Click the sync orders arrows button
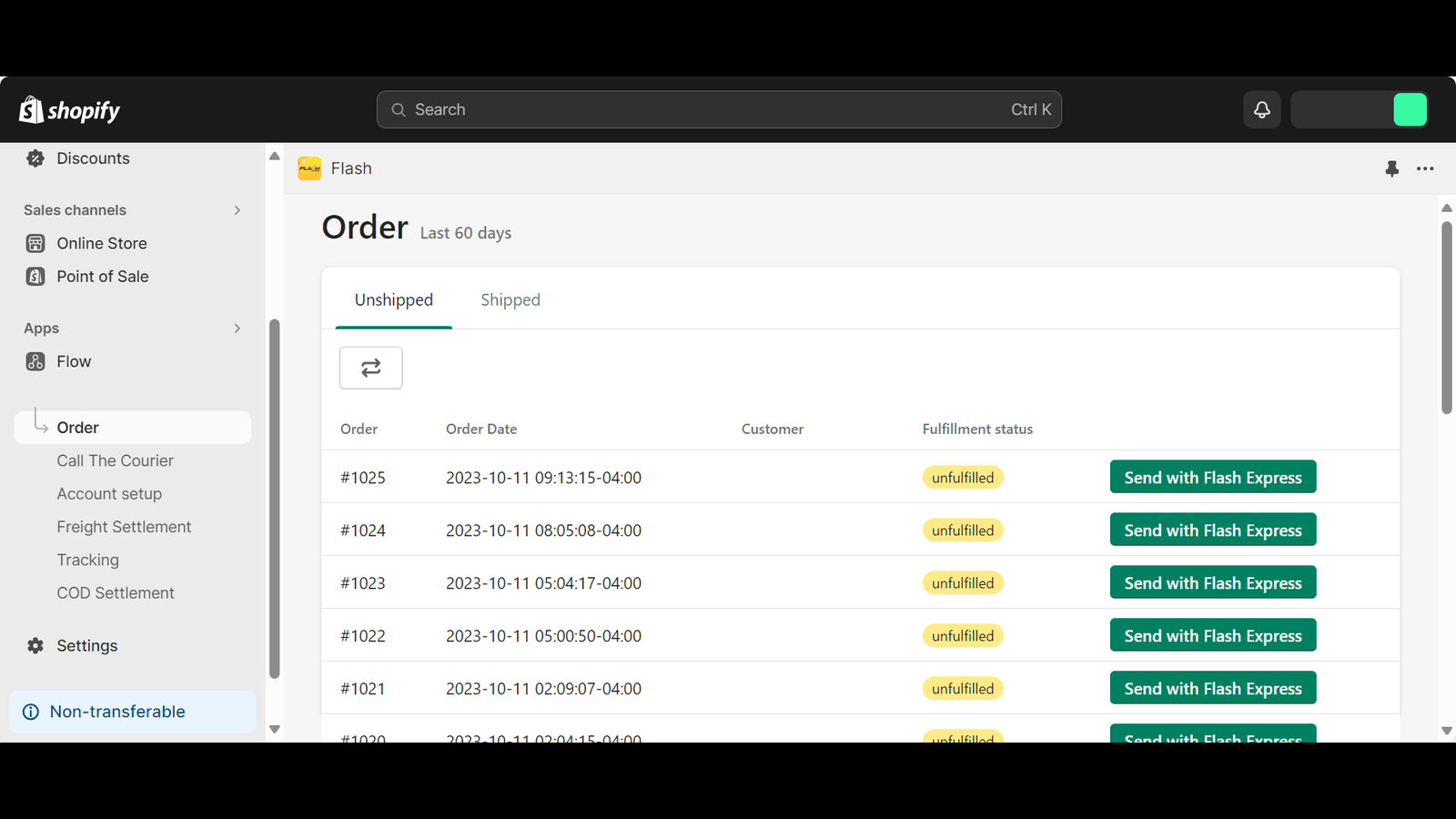The image size is (1456, 819). tap(371, 368)
